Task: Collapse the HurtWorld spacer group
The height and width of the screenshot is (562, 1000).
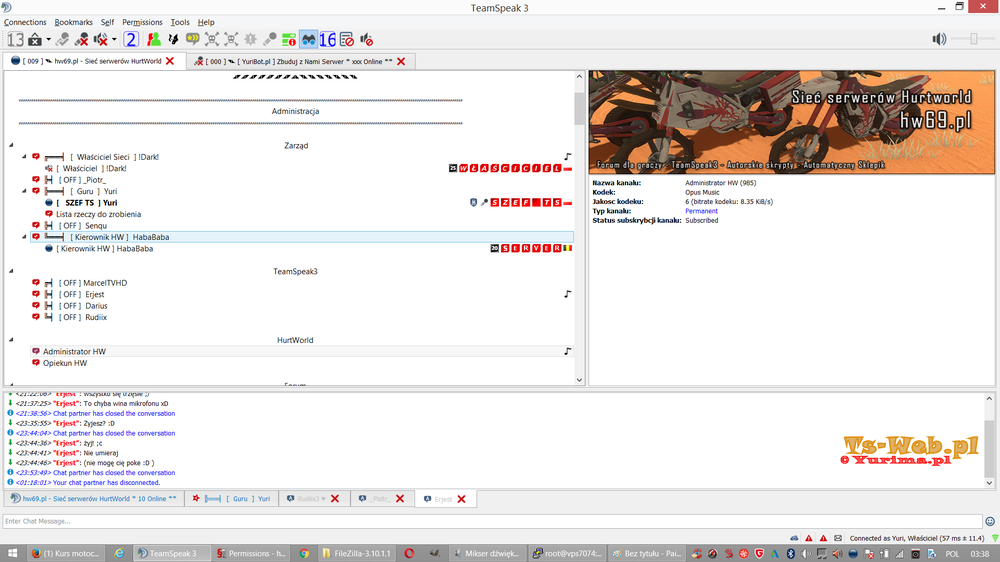Action: [11, 340]
